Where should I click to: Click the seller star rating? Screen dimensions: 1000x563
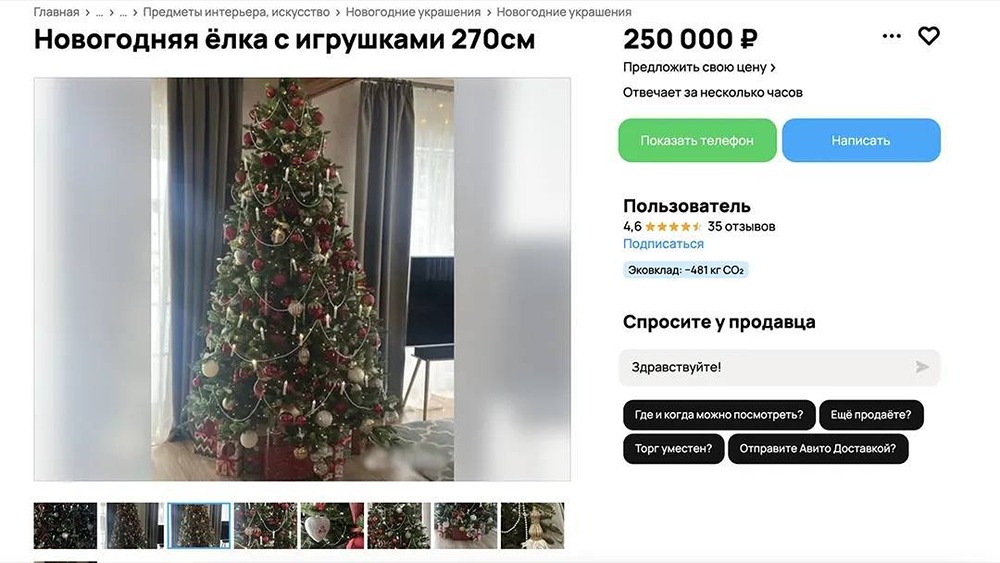click(x=673, y=226)
